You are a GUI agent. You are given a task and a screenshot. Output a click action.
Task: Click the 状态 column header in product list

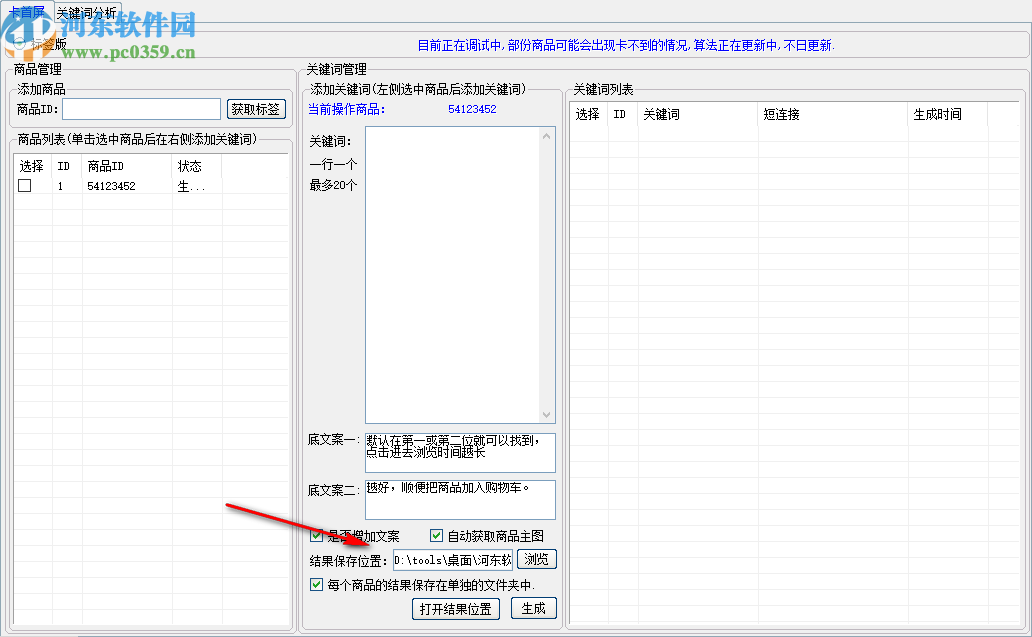click(197, 166)
